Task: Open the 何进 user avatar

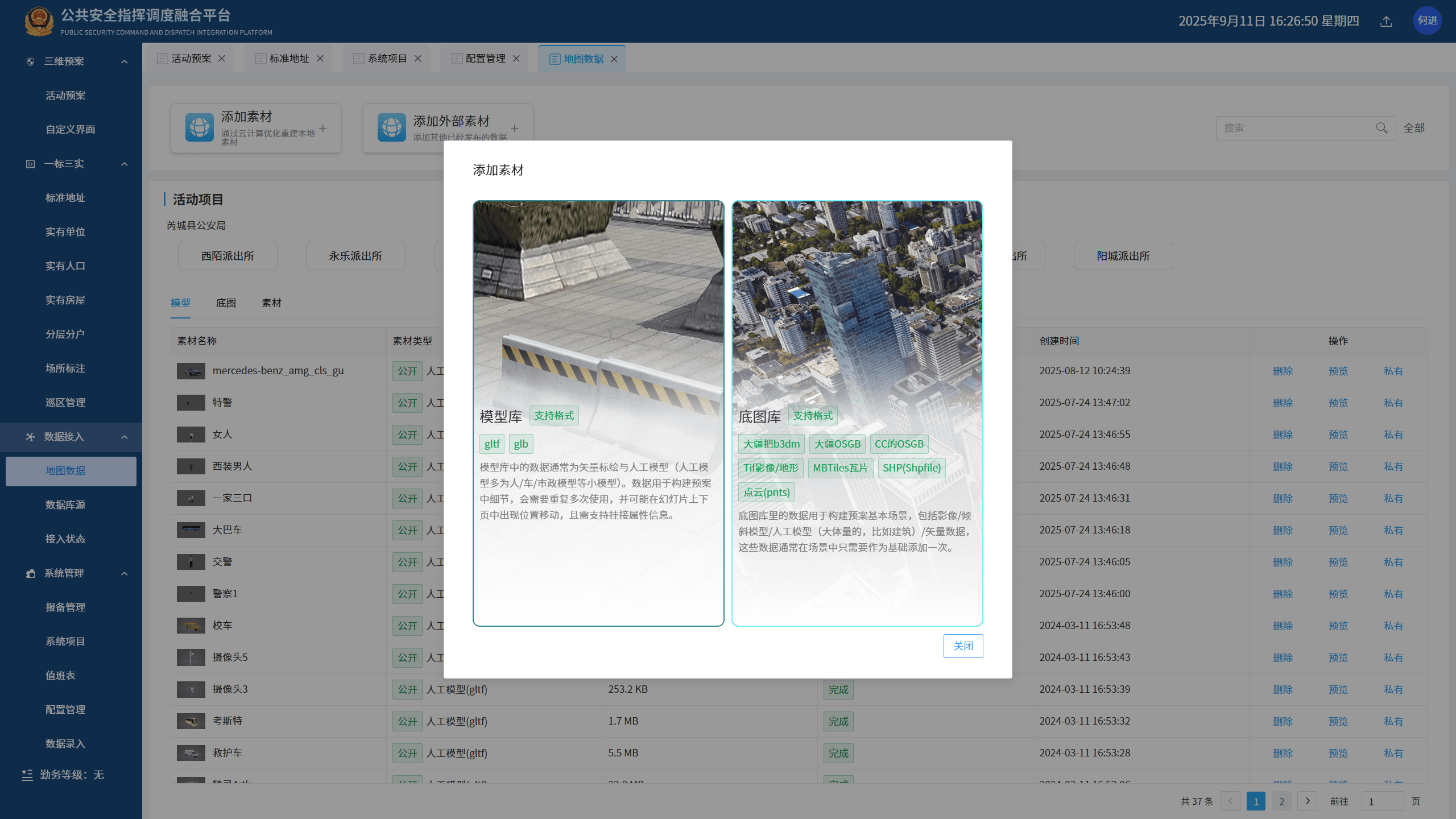Action: click(x=1427, y=20)
